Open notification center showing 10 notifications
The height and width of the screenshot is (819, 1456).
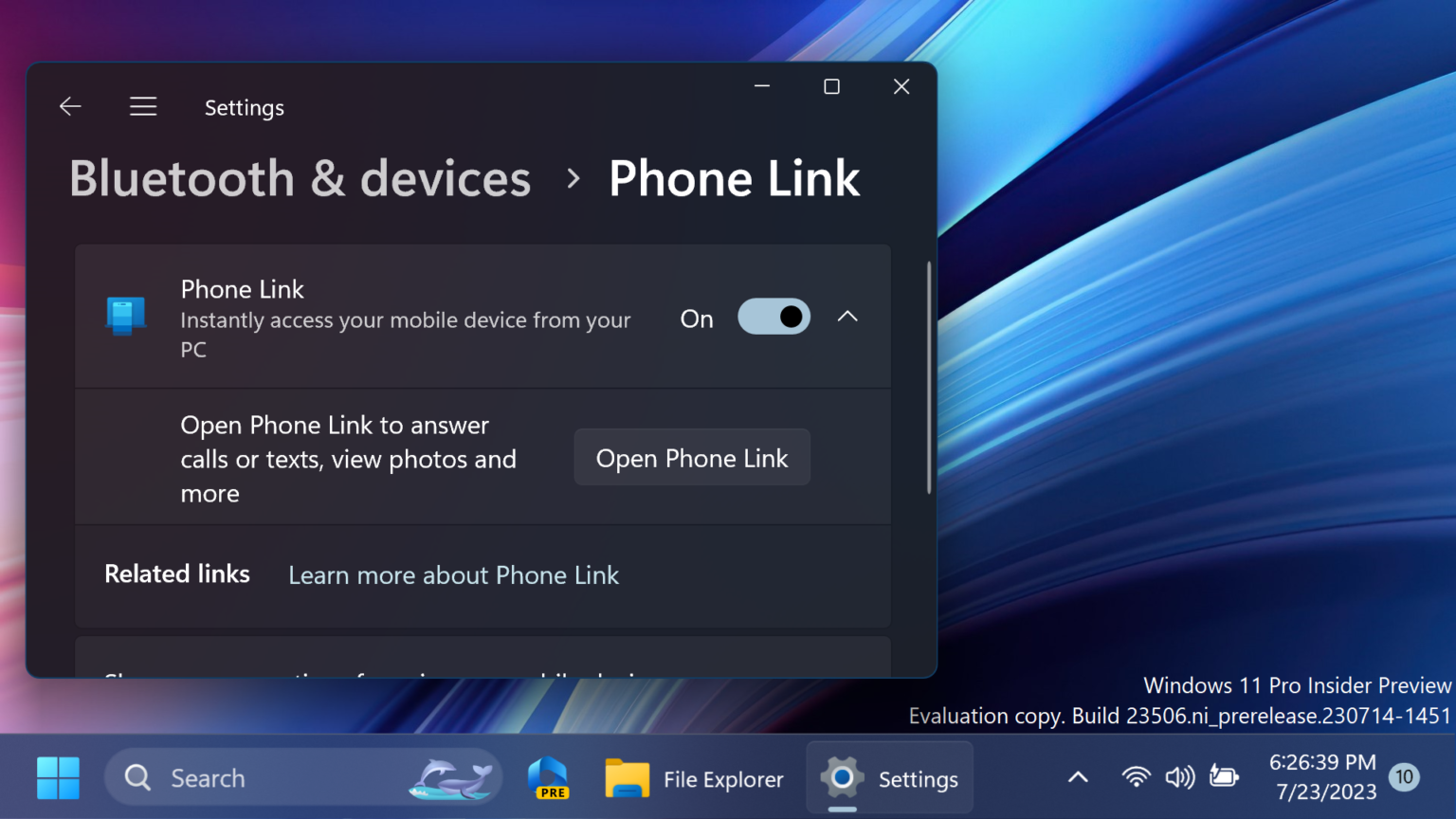pyautogui.click(x=1403, y=776)
